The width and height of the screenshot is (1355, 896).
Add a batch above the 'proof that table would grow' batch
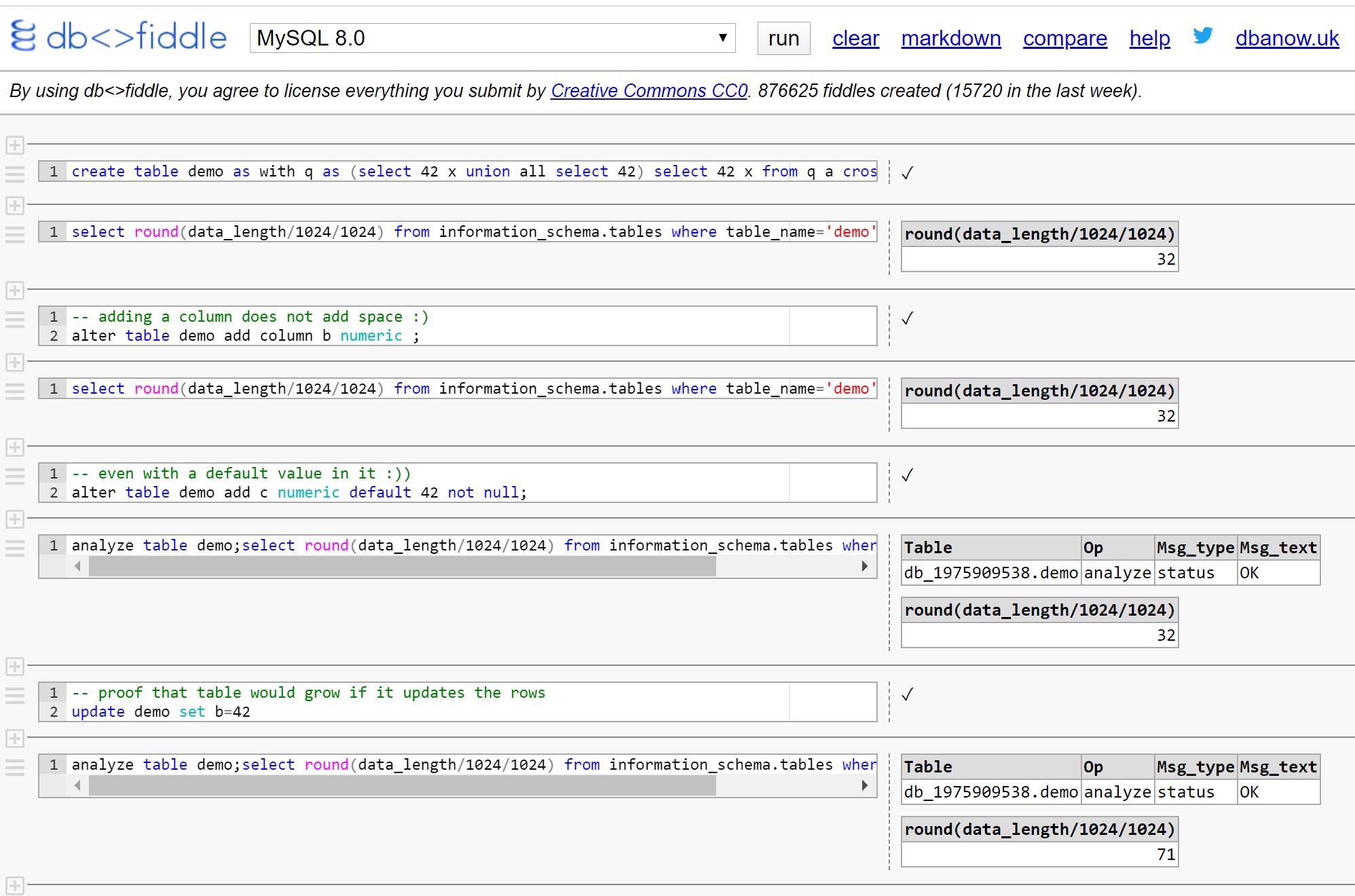click(x=15, y=667)
